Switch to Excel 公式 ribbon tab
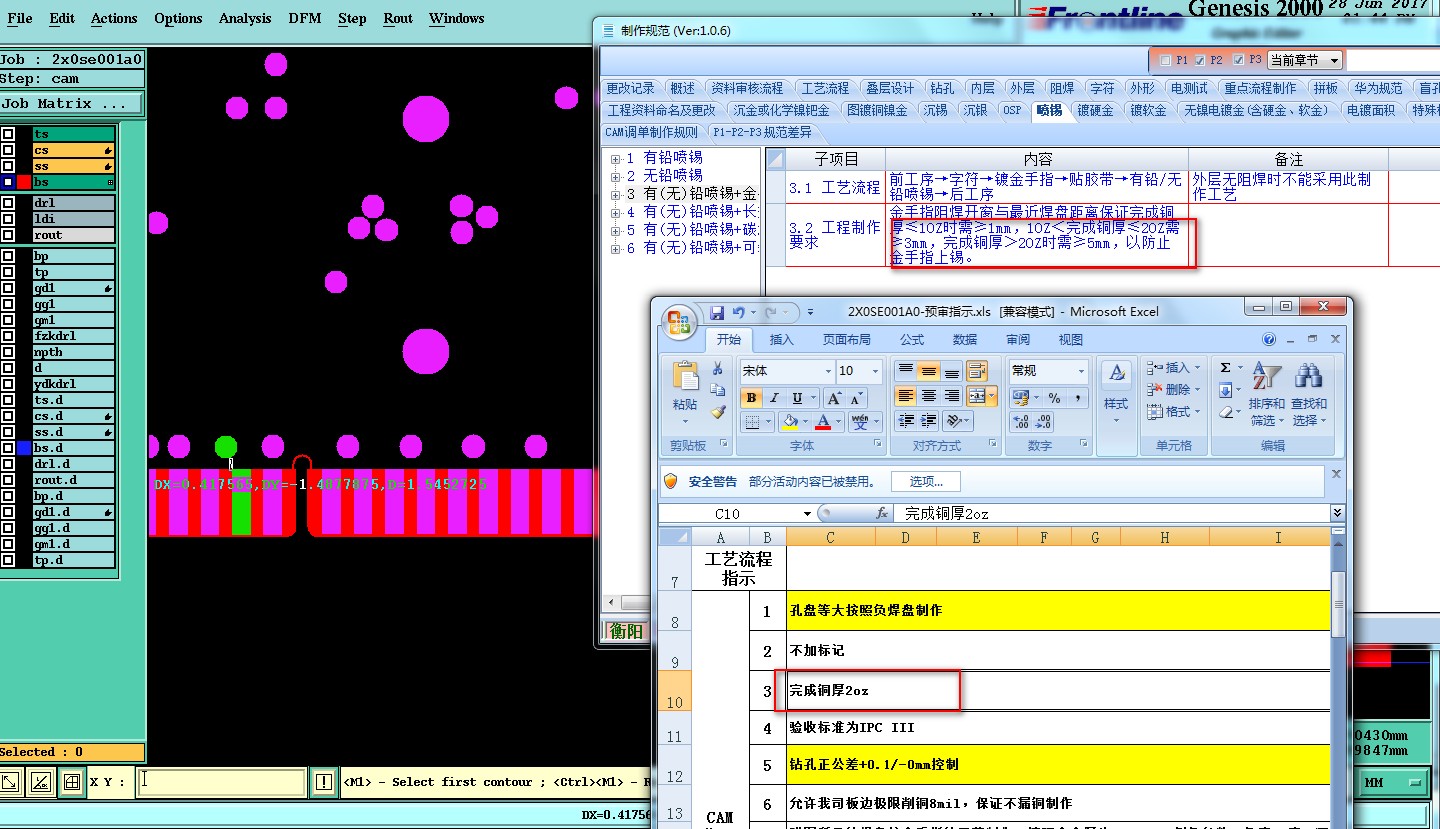1440x829 pixels. click(911, 340)
